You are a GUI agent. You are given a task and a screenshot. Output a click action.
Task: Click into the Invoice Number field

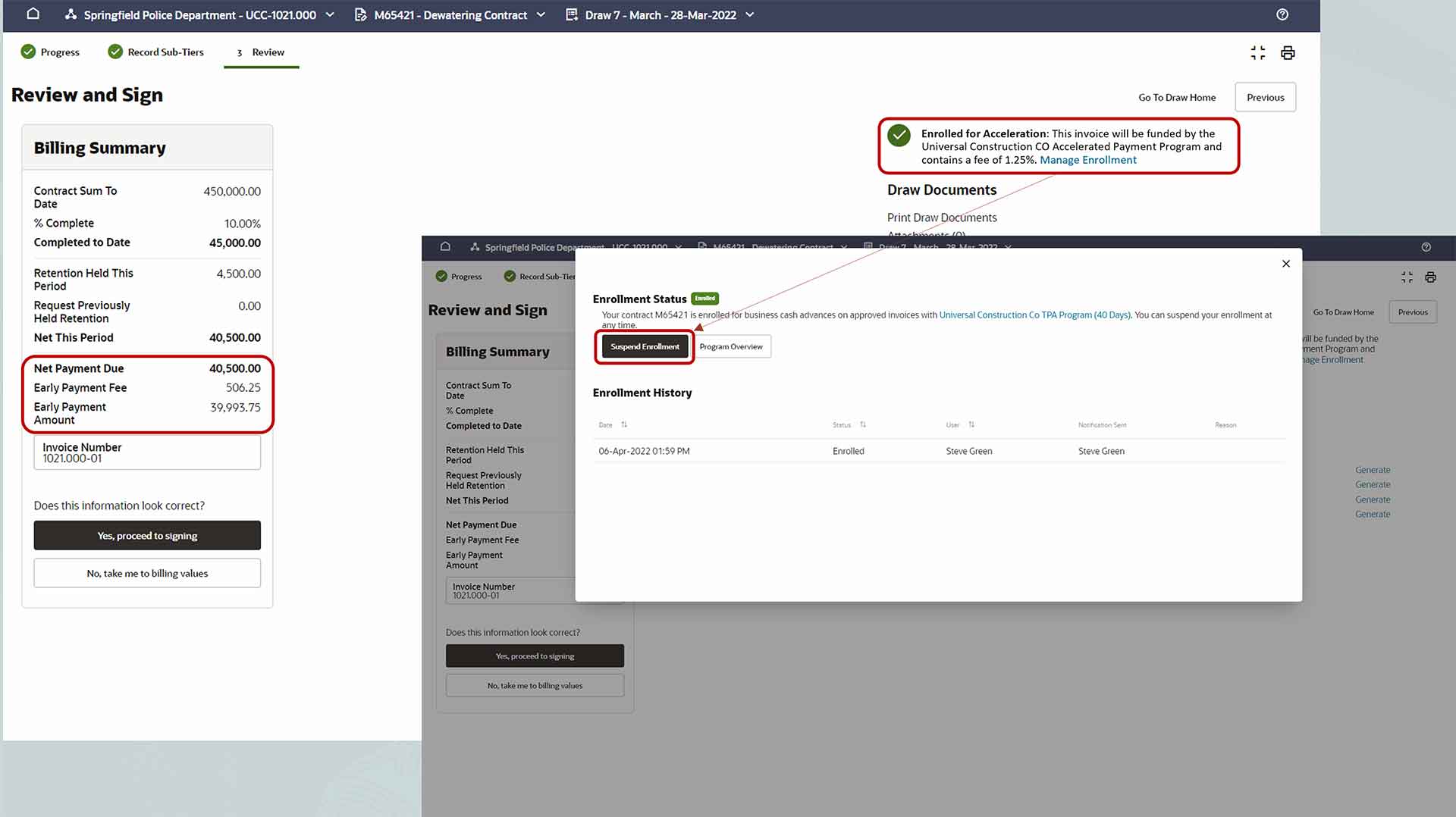pyautogui.click(x=147, y=453)
